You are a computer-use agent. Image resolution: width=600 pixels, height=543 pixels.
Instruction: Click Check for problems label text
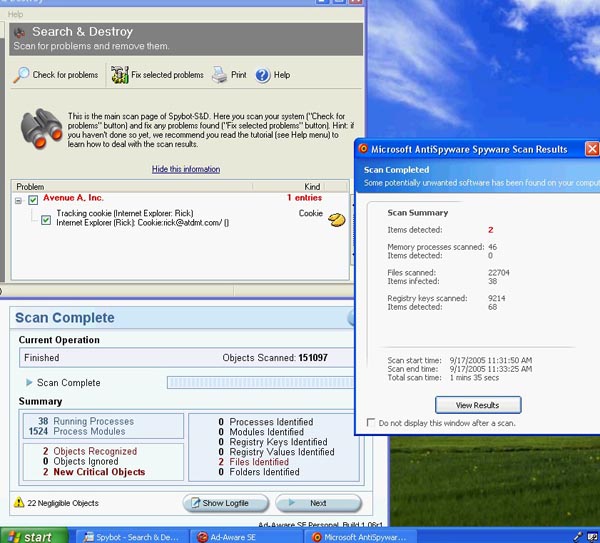pyautogui.click(x=65, y=75)
